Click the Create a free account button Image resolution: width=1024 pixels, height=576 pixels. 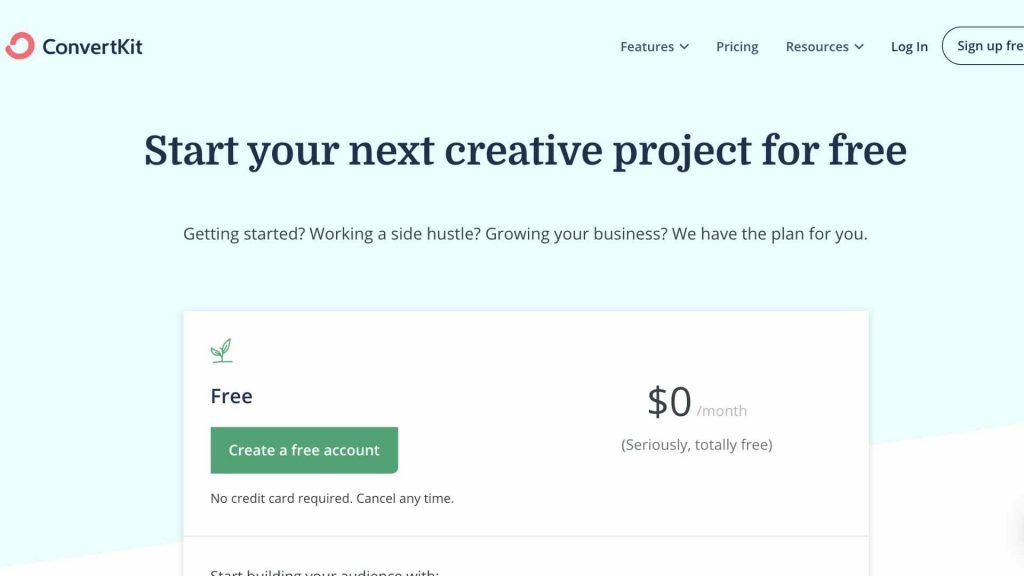tap(304, 450)
